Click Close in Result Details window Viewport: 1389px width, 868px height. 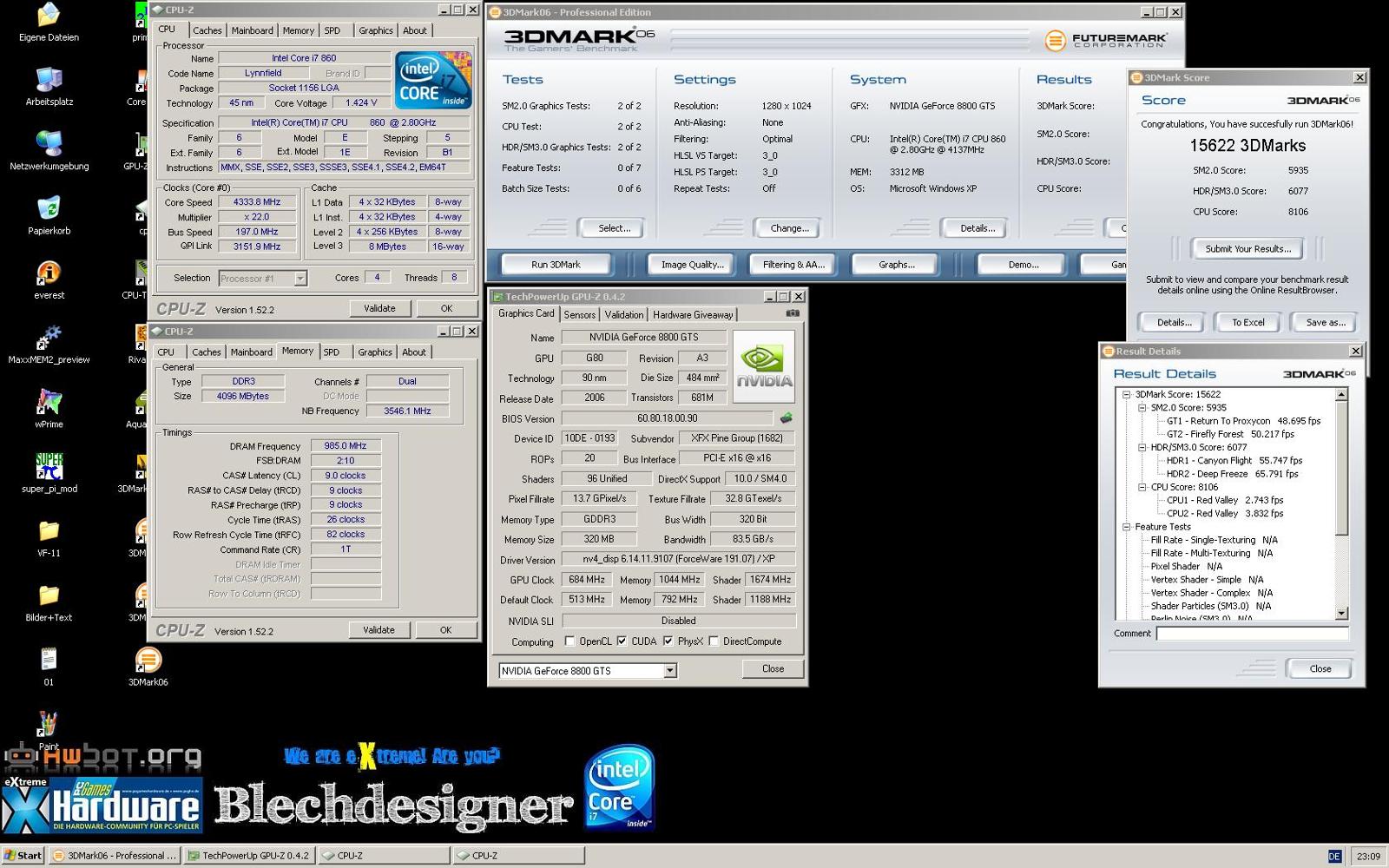point(1320,668)
